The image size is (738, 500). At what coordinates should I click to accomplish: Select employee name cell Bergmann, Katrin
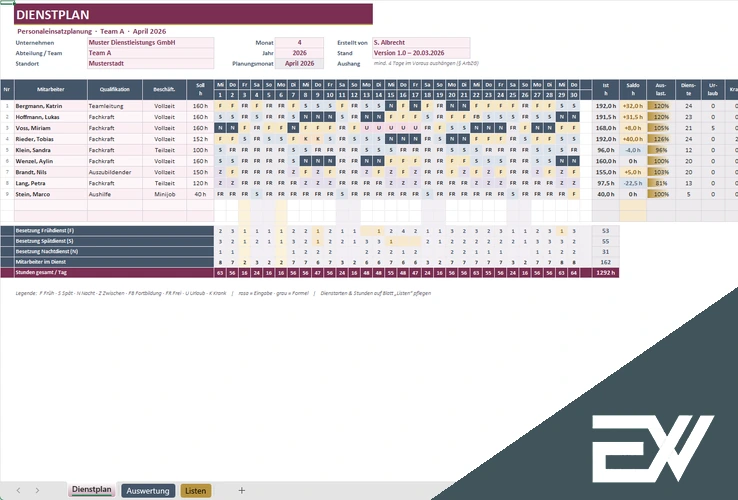pos(51,106)
